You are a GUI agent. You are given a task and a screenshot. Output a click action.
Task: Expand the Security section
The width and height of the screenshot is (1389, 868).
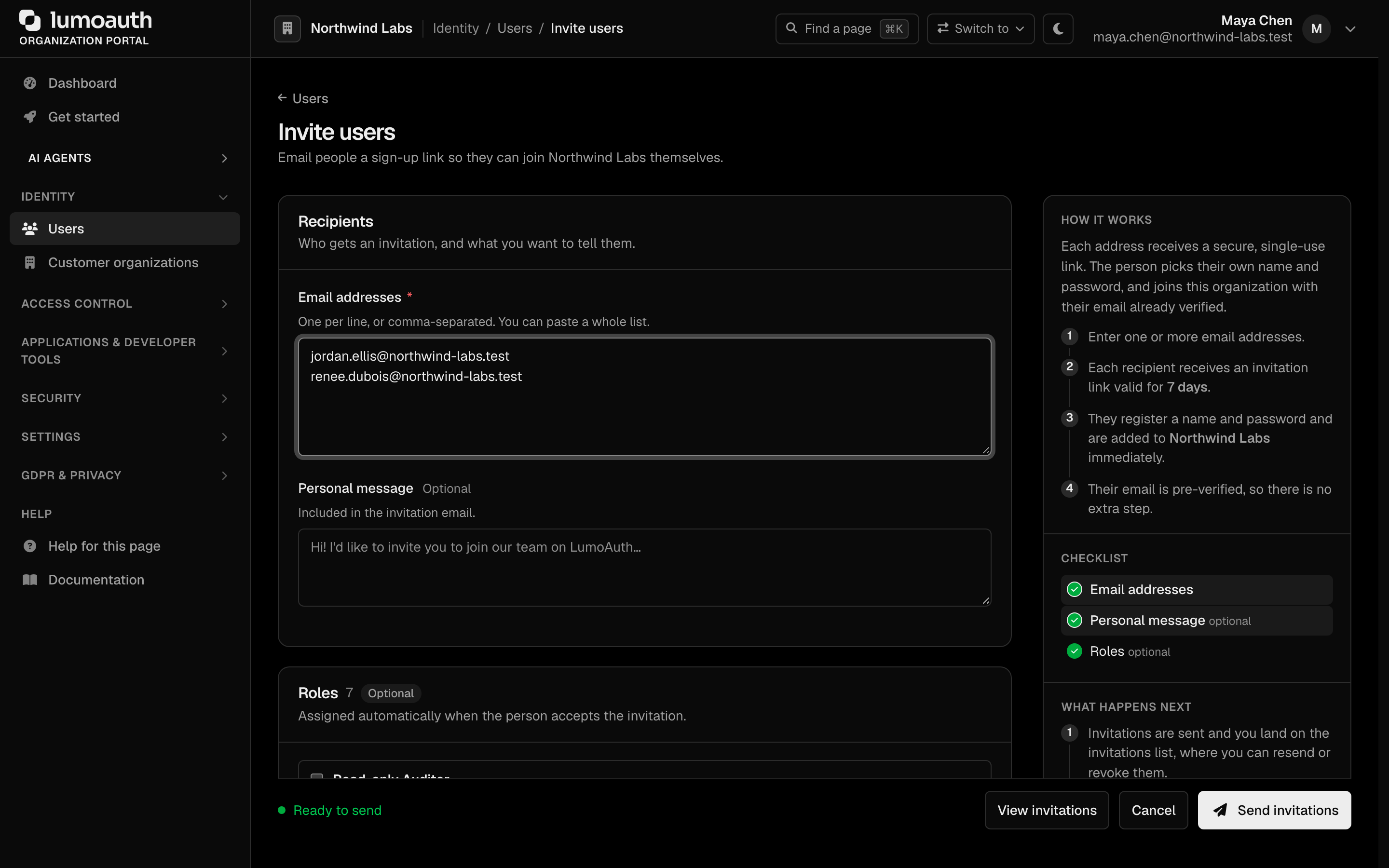click(x=124, y=398)
